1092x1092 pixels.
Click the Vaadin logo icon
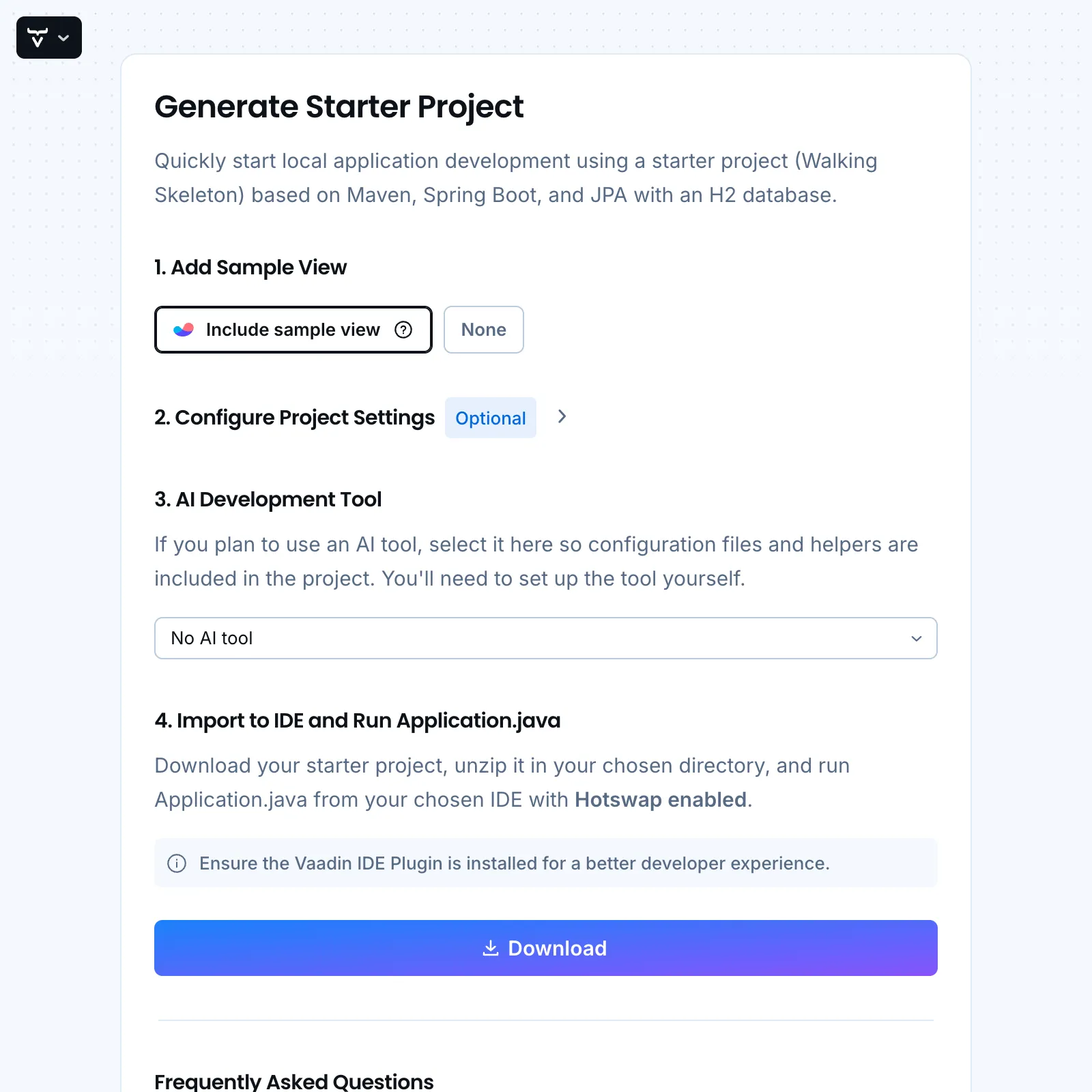pos(38,38)
